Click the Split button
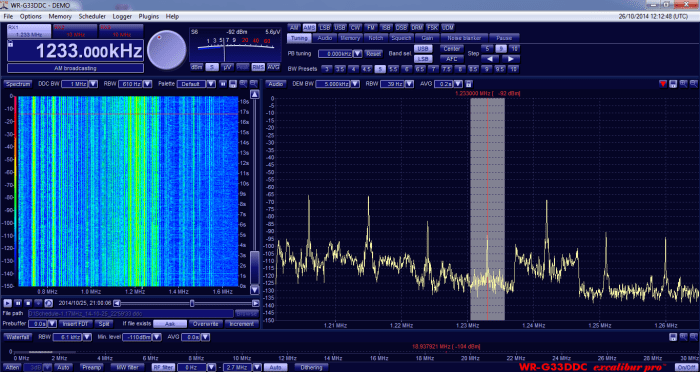The image size is (700, 372). point(104,324)
